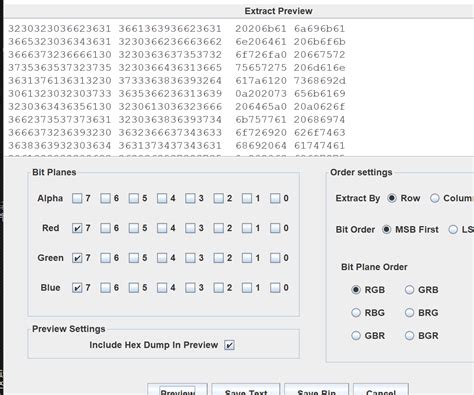
Task: Enable Alpha bit plane 0 checkbox
Action: (275, 198)
